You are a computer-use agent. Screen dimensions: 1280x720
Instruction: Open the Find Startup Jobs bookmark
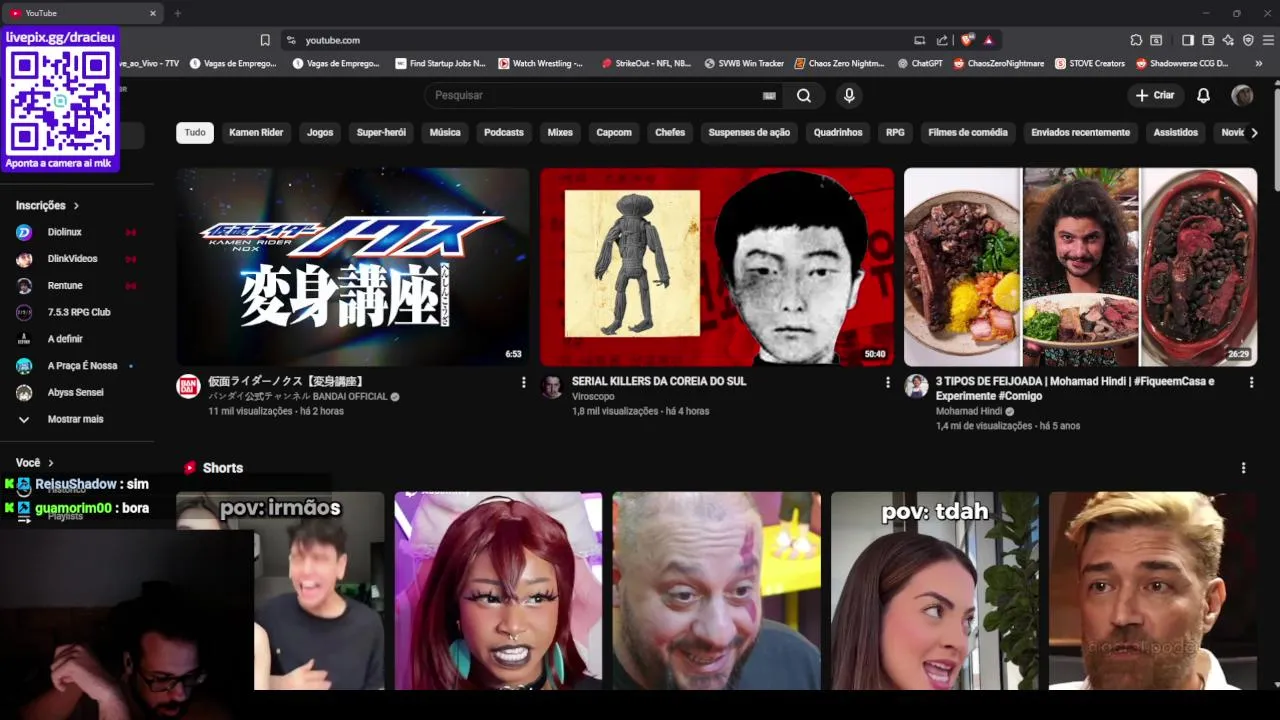(x=440, y=63)
